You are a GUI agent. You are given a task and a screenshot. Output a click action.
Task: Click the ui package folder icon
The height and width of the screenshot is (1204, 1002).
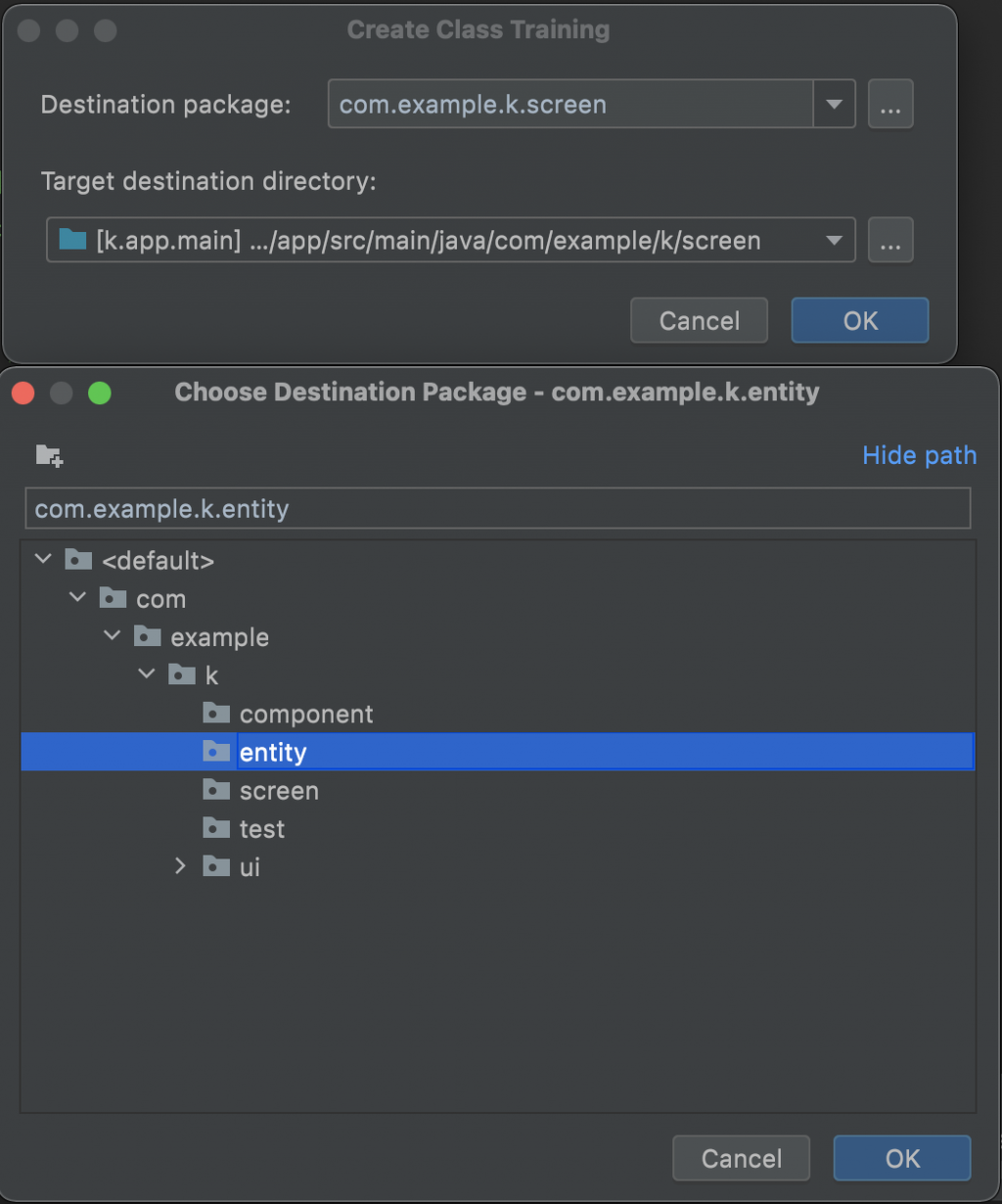tap(216, 866)
